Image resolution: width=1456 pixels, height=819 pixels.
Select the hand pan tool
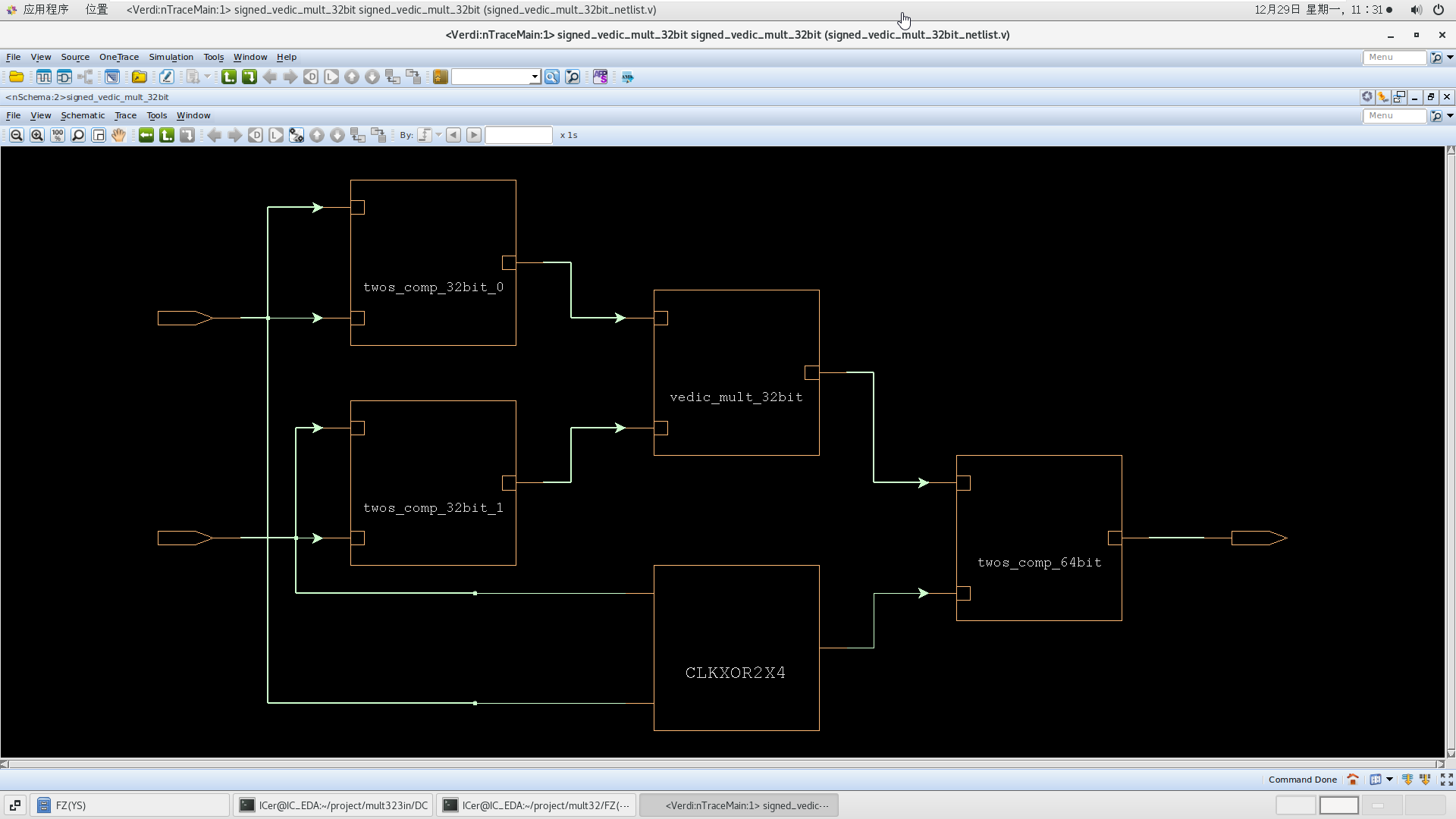pyautogui.click(x=118, y=135)
